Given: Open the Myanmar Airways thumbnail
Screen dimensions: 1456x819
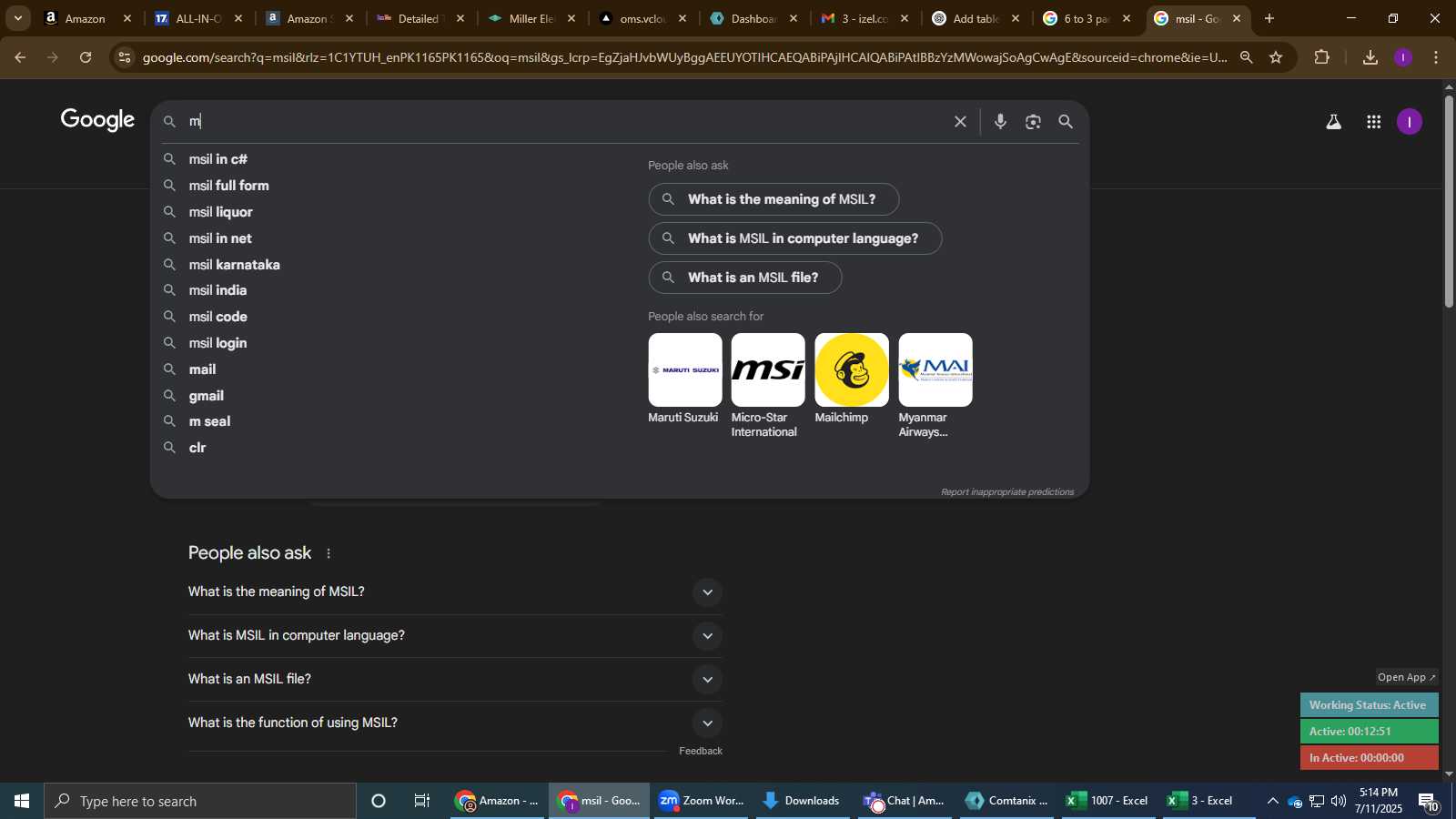Looking at the screenshot, I should click(x=935, y=370).
